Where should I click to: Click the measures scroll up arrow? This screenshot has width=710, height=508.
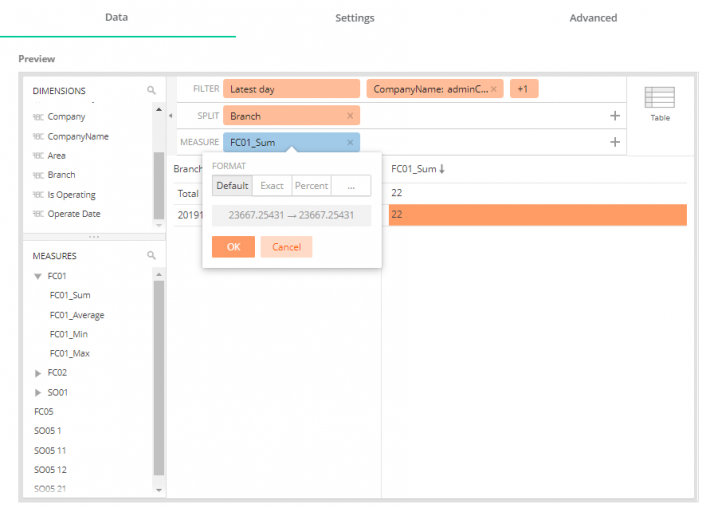[158, 275]
